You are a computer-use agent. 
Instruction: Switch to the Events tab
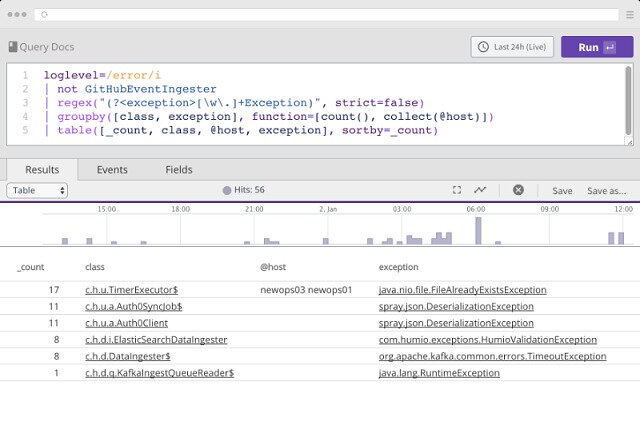(x=112, y=170)
